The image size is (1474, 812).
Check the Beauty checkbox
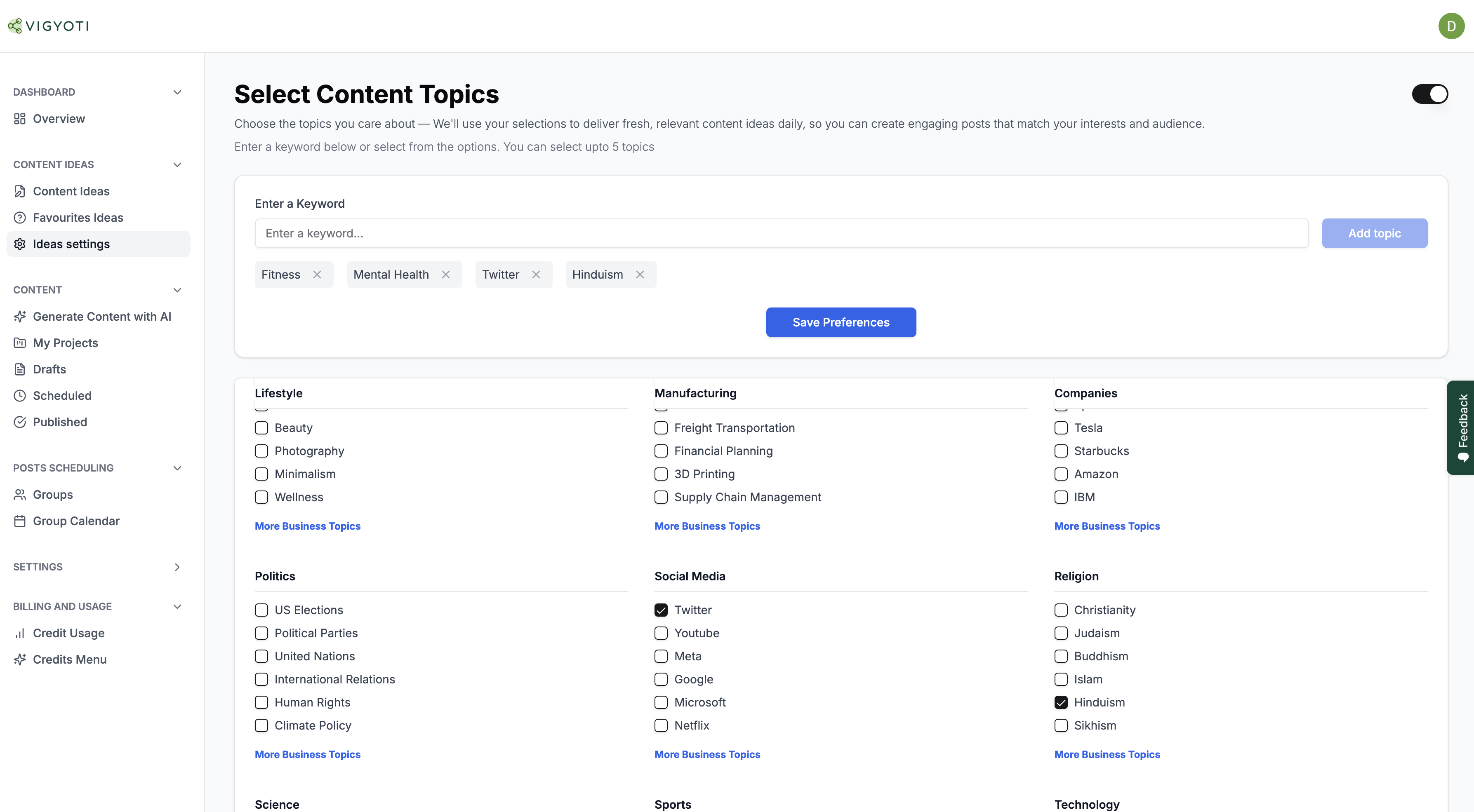pyautogui.click(x=261, y=428)
